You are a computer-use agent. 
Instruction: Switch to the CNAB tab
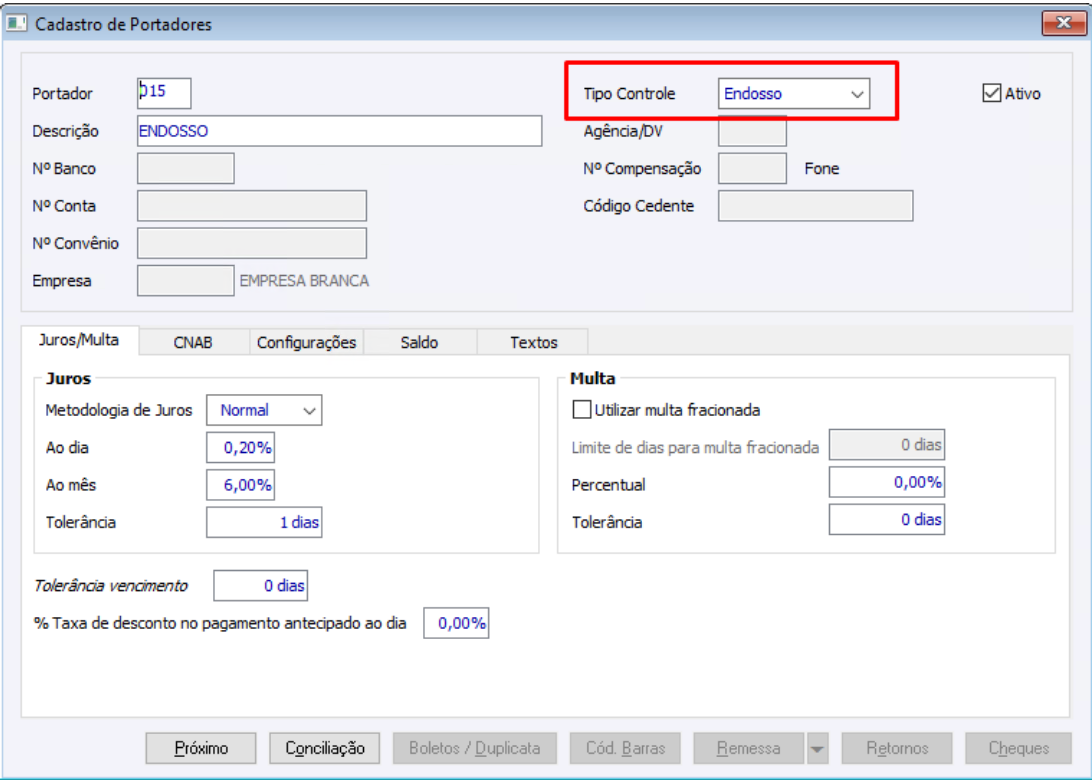point(193,342)
